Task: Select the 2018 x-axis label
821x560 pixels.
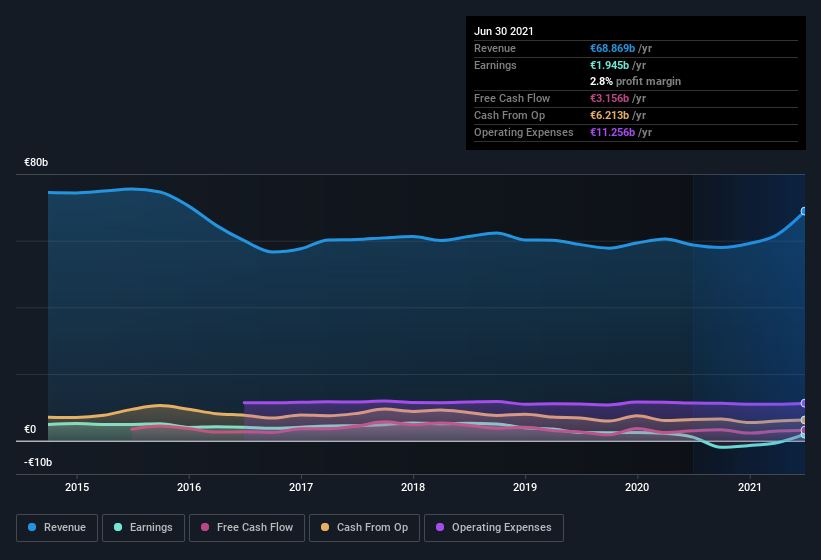Action: (x=413, y=487)
